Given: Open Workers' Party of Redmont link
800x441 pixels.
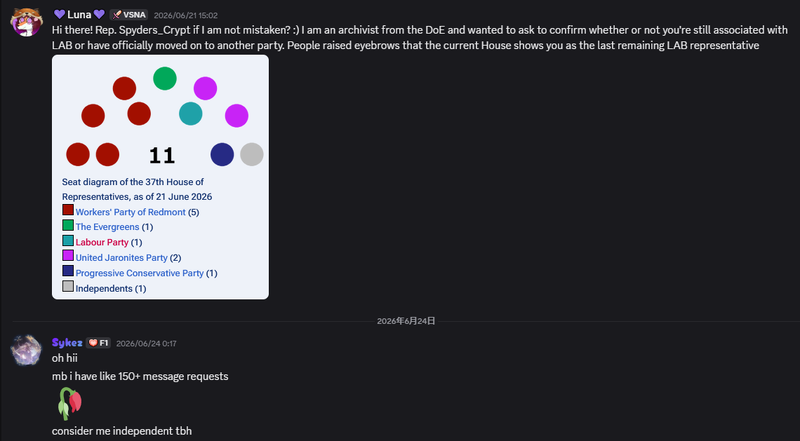Looking at the screenshot, I should [131, 212].
